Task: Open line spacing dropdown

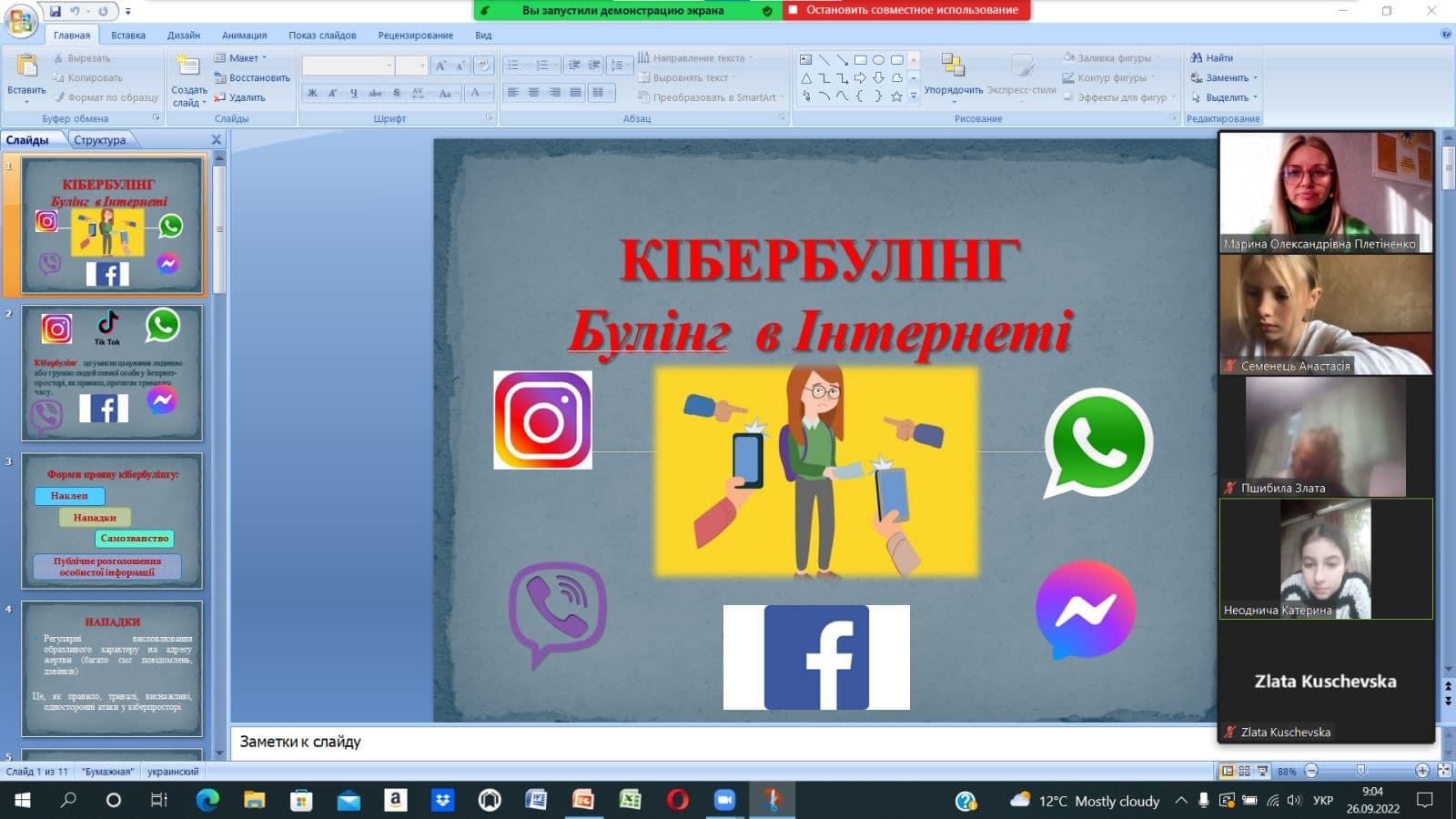Action: click(619, 66)
